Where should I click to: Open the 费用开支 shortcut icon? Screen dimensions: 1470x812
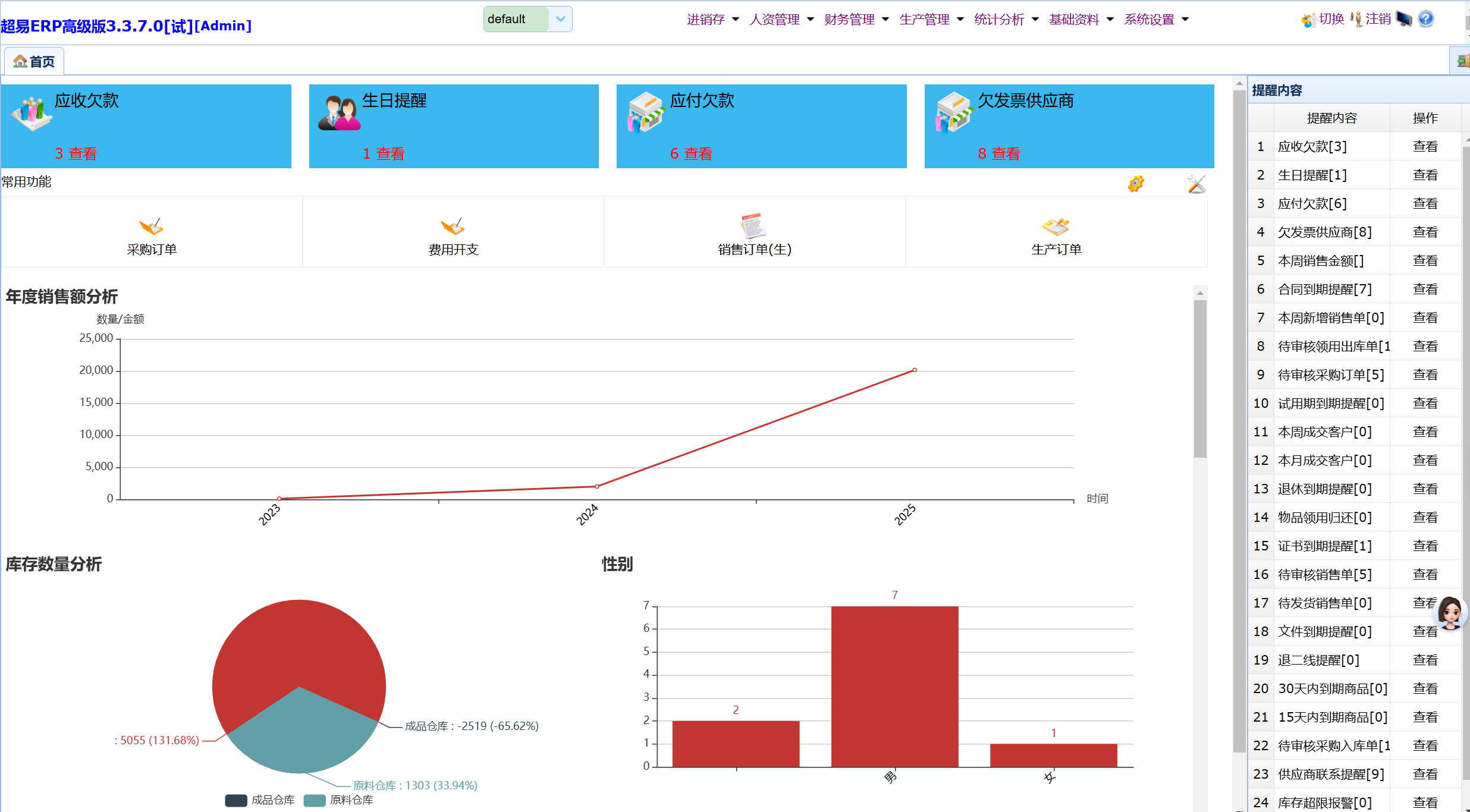[453, 227]
